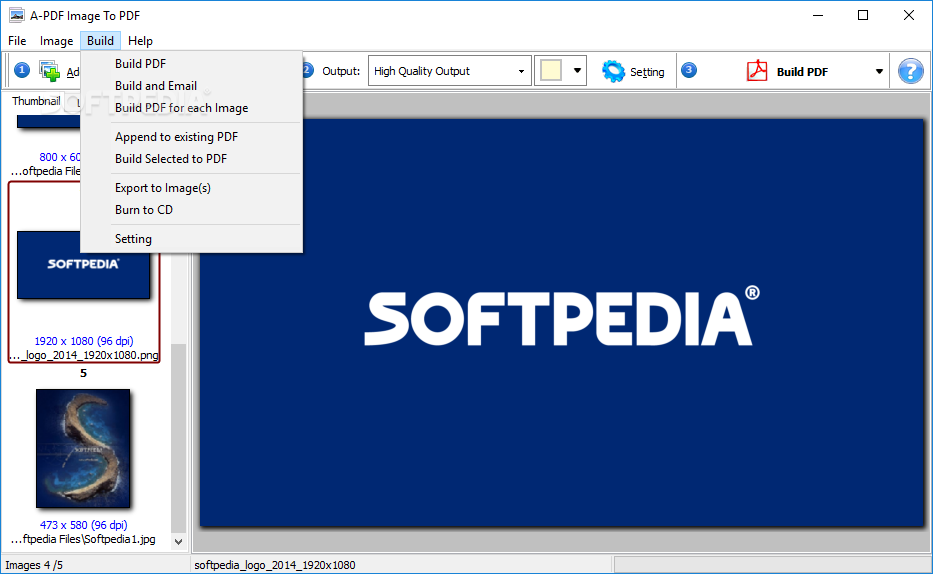Open the File menu
The image size is (933, 574).
pyautogui.click(x=17, y=40)
